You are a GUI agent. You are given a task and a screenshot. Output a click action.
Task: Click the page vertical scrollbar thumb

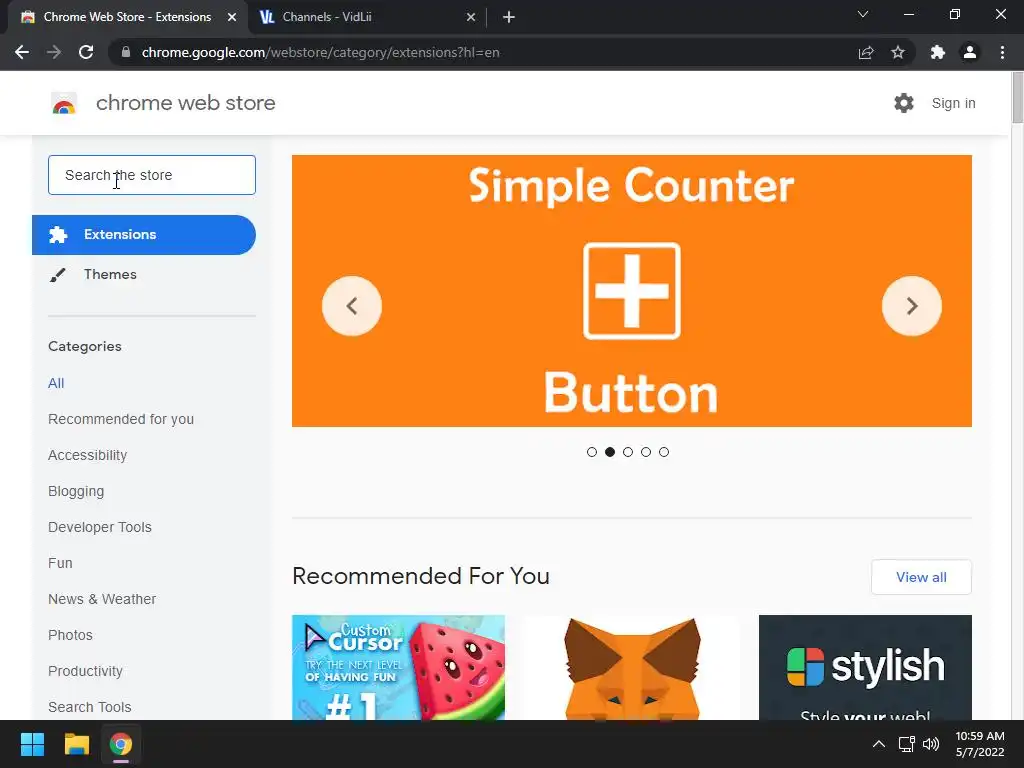click(x=1017, y=98)
